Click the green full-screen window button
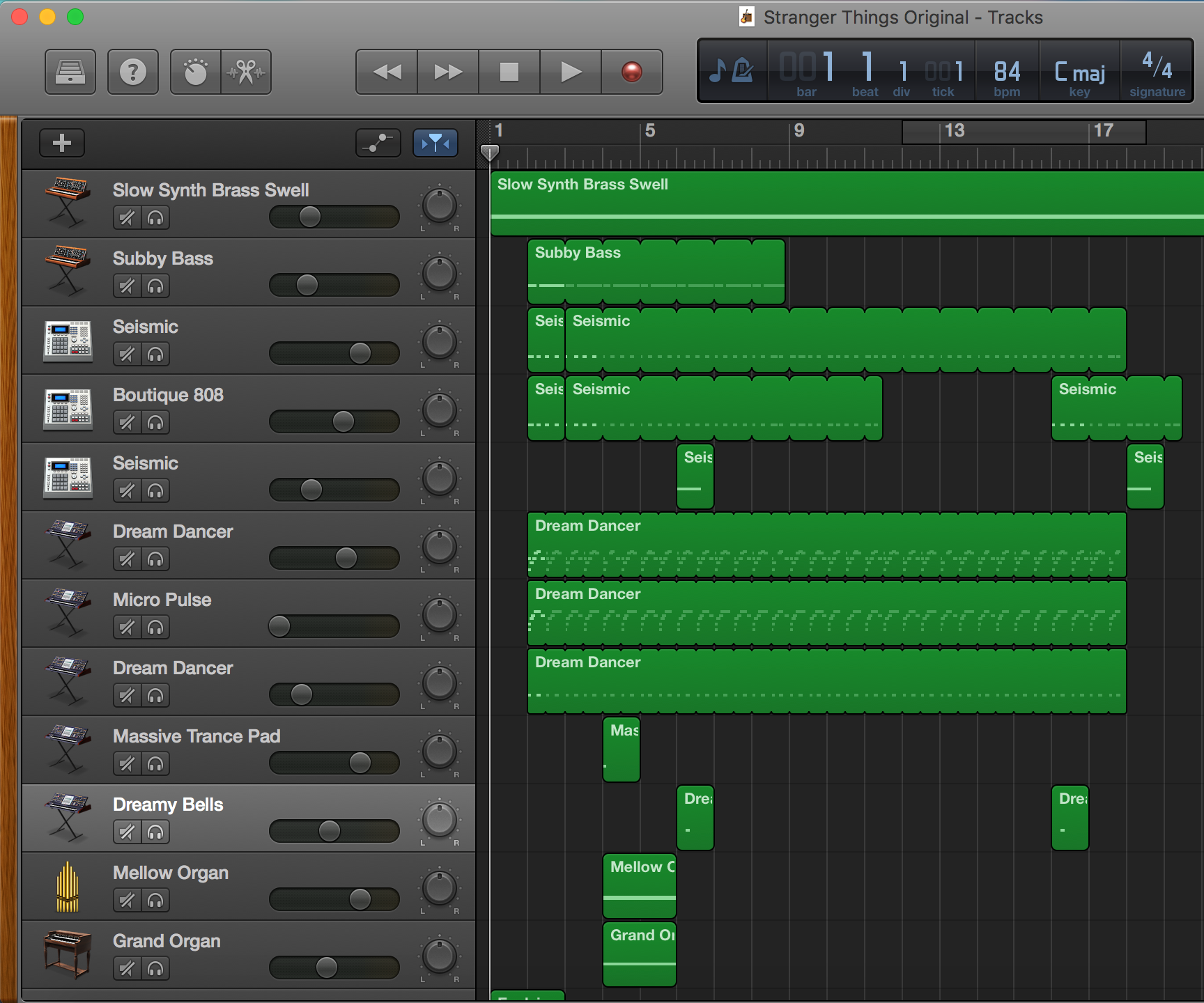 tap(75, 17)
